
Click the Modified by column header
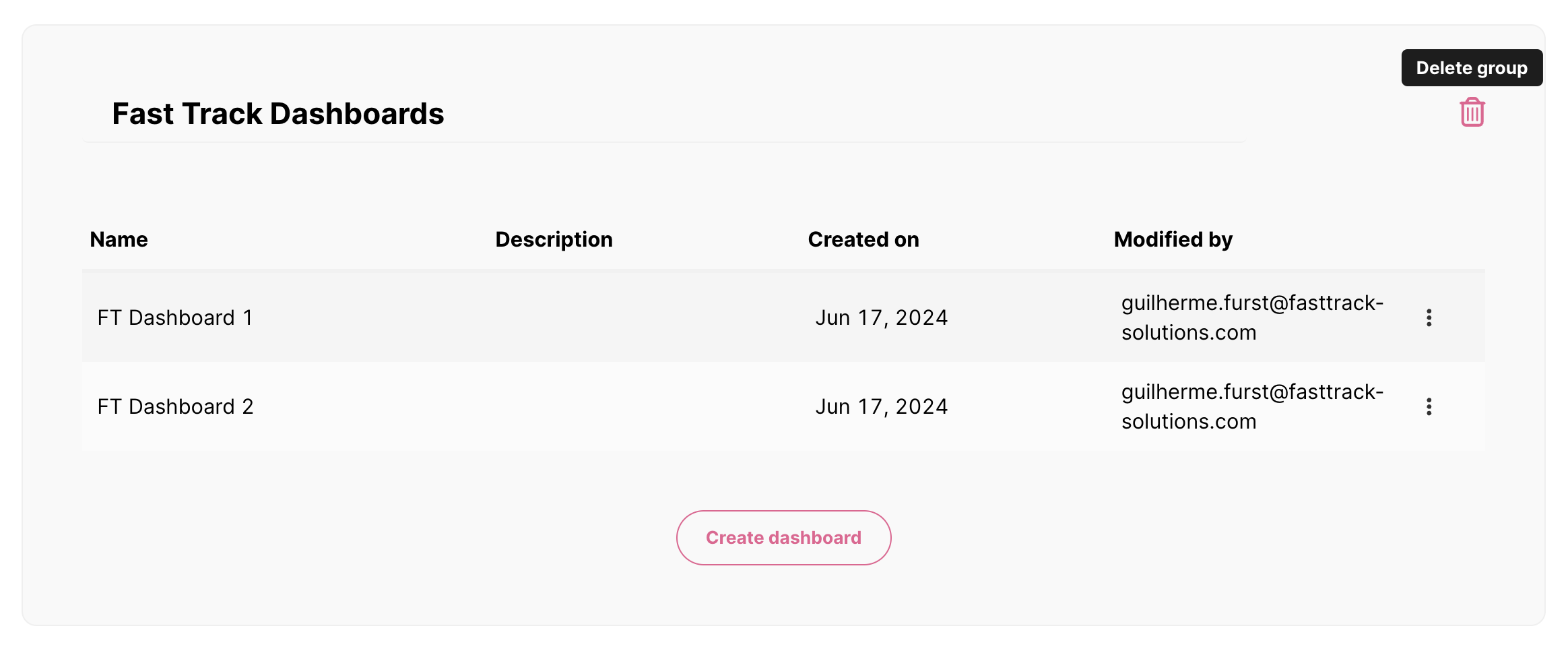(1173, 240)
